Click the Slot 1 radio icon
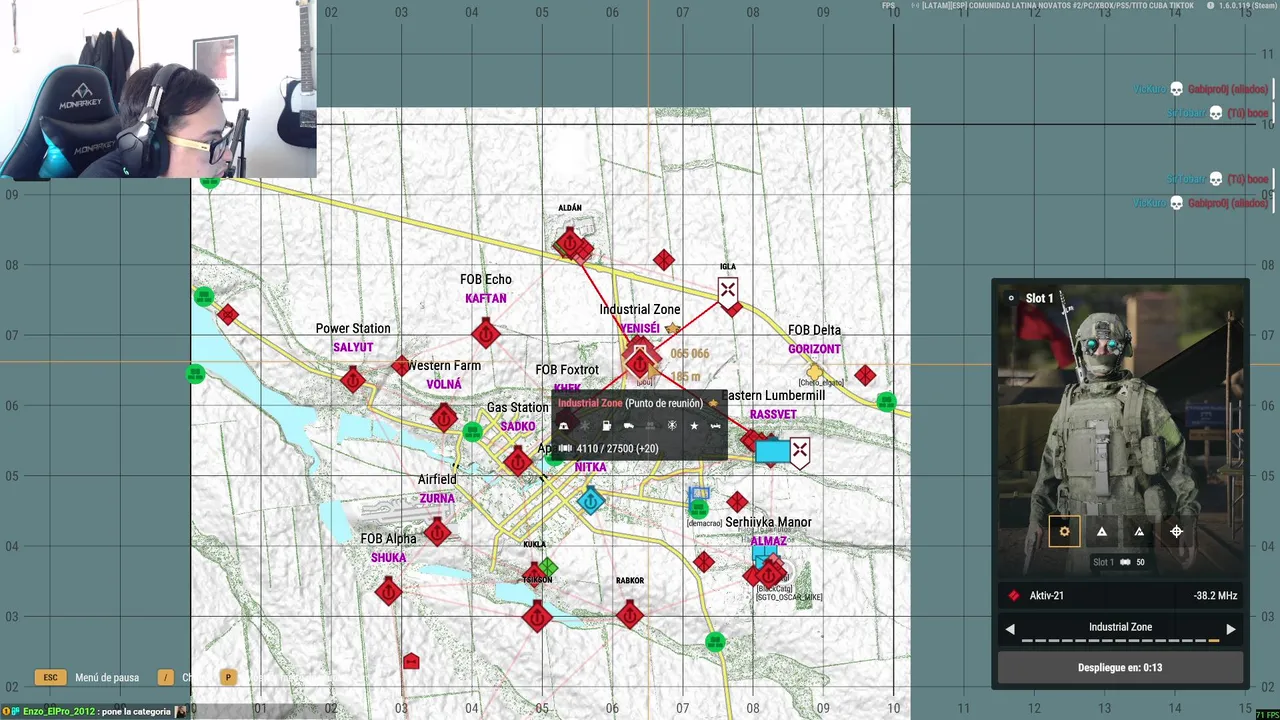Image resolution: width=1280 pixels, height=720 pixels. click(1011, 298)
